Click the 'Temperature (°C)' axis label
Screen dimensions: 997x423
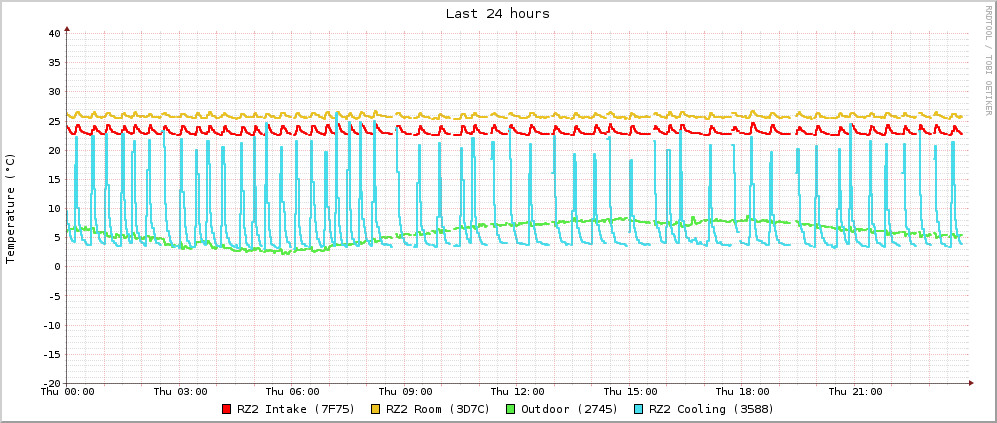10,207
